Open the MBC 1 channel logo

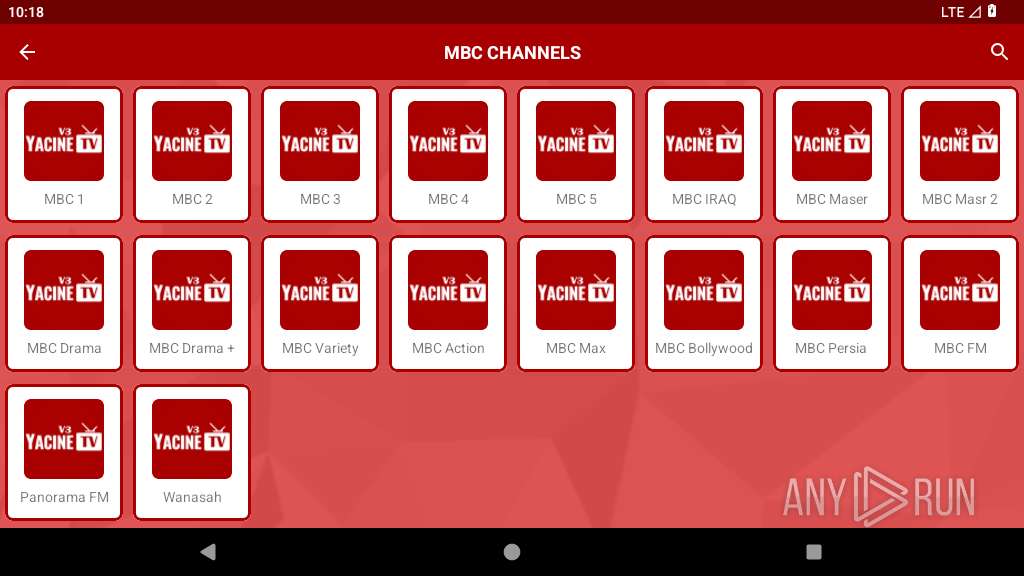pos(64,141)
